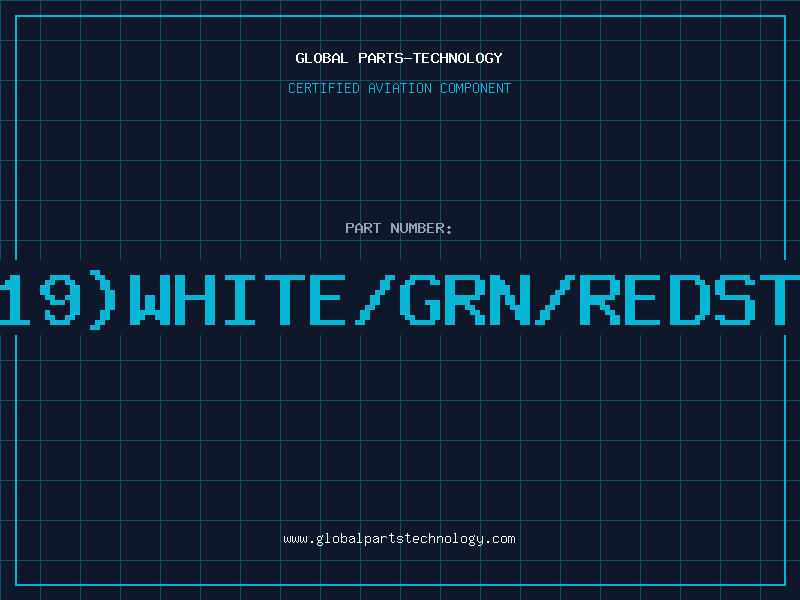800x600 pixels.
Task: Click the word TECHNOLOGY in the title
Action: pos(458,58)
